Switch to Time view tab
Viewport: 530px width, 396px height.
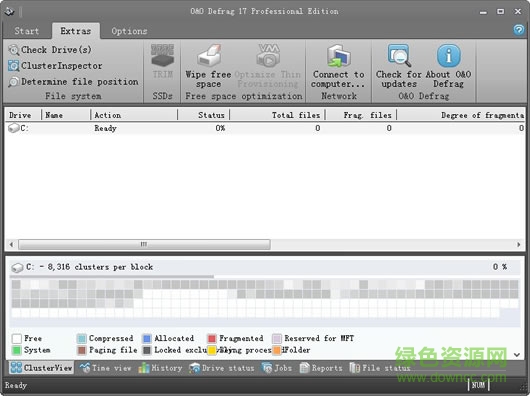tap(105, 368)
